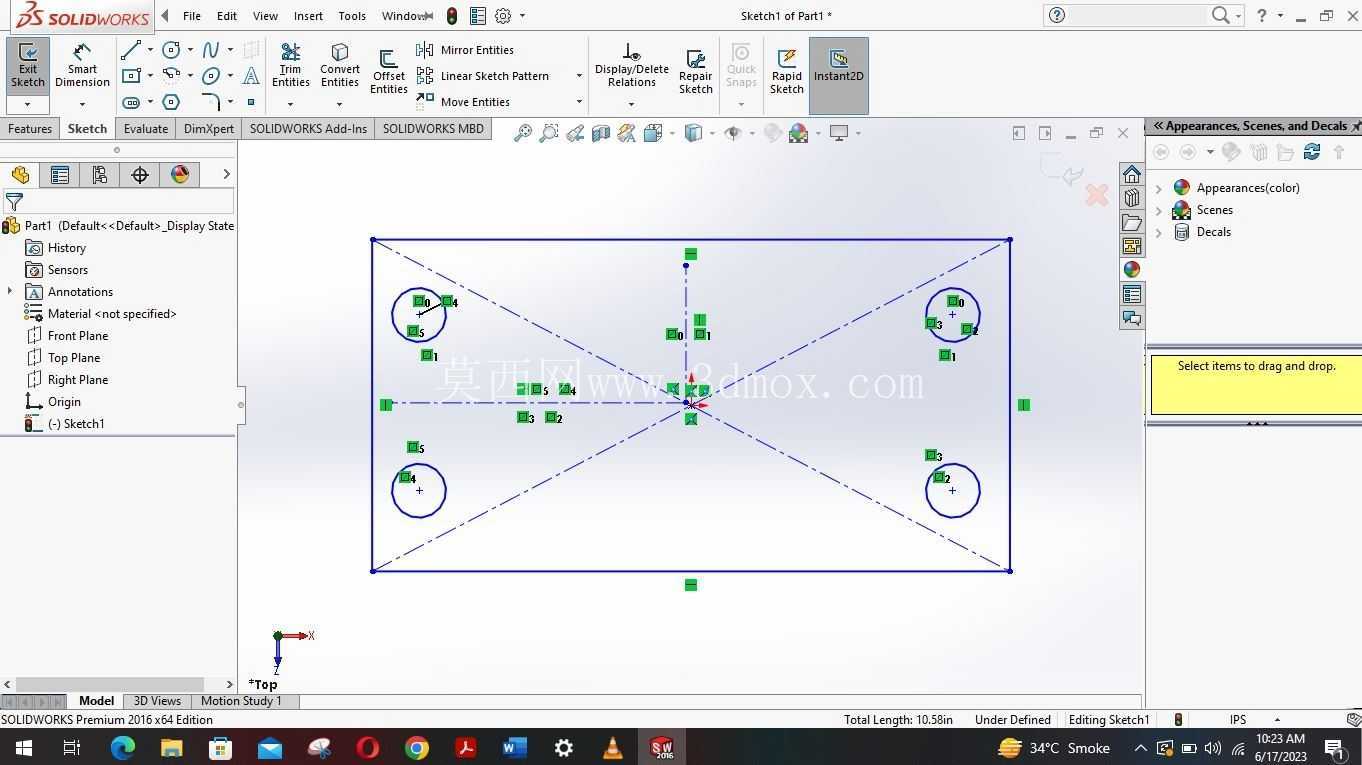This screenshot has height=765, width=1362.
Task: Open Linear Sketch Pattern dropdown arrow
Action: 578,76
